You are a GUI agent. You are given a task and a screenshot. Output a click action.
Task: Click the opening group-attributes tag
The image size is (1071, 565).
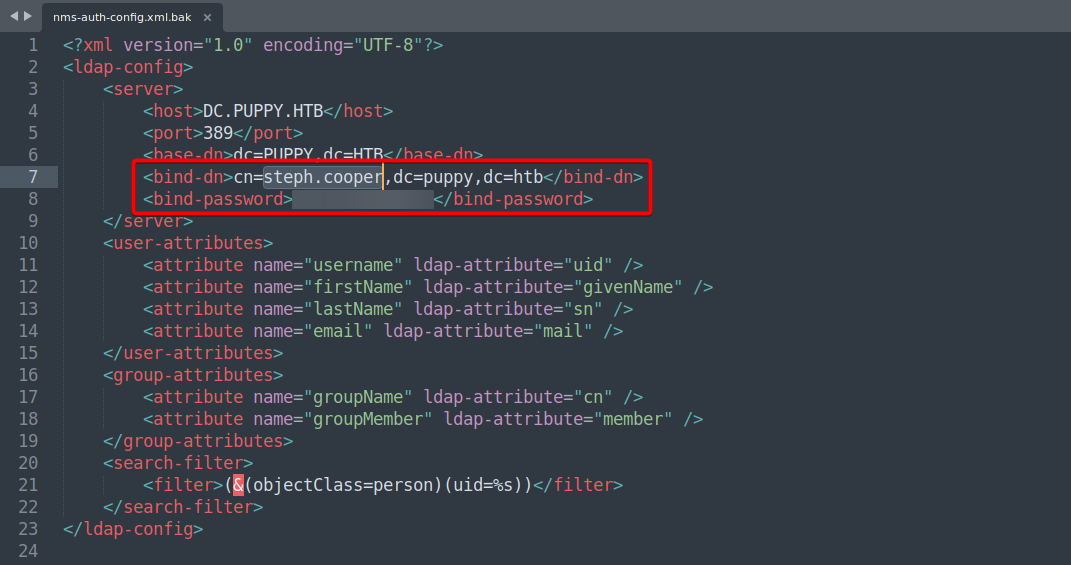(192, 375)
